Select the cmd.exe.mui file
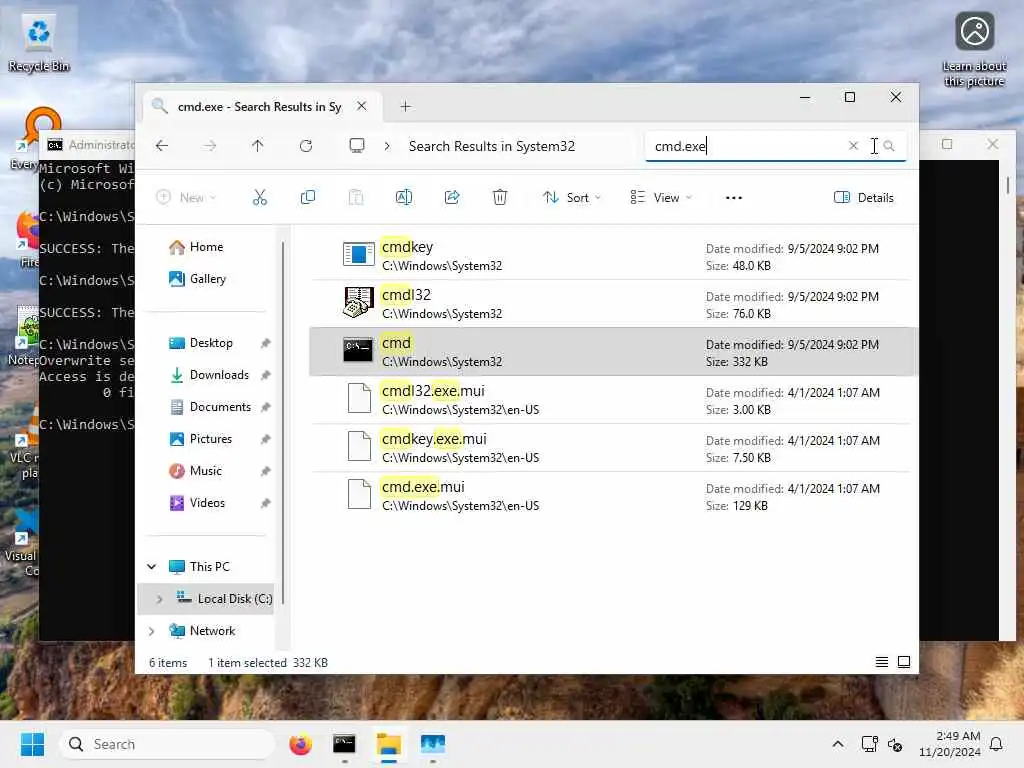The height and width of the screenshot is (768, 1024). tap(611, 496)
